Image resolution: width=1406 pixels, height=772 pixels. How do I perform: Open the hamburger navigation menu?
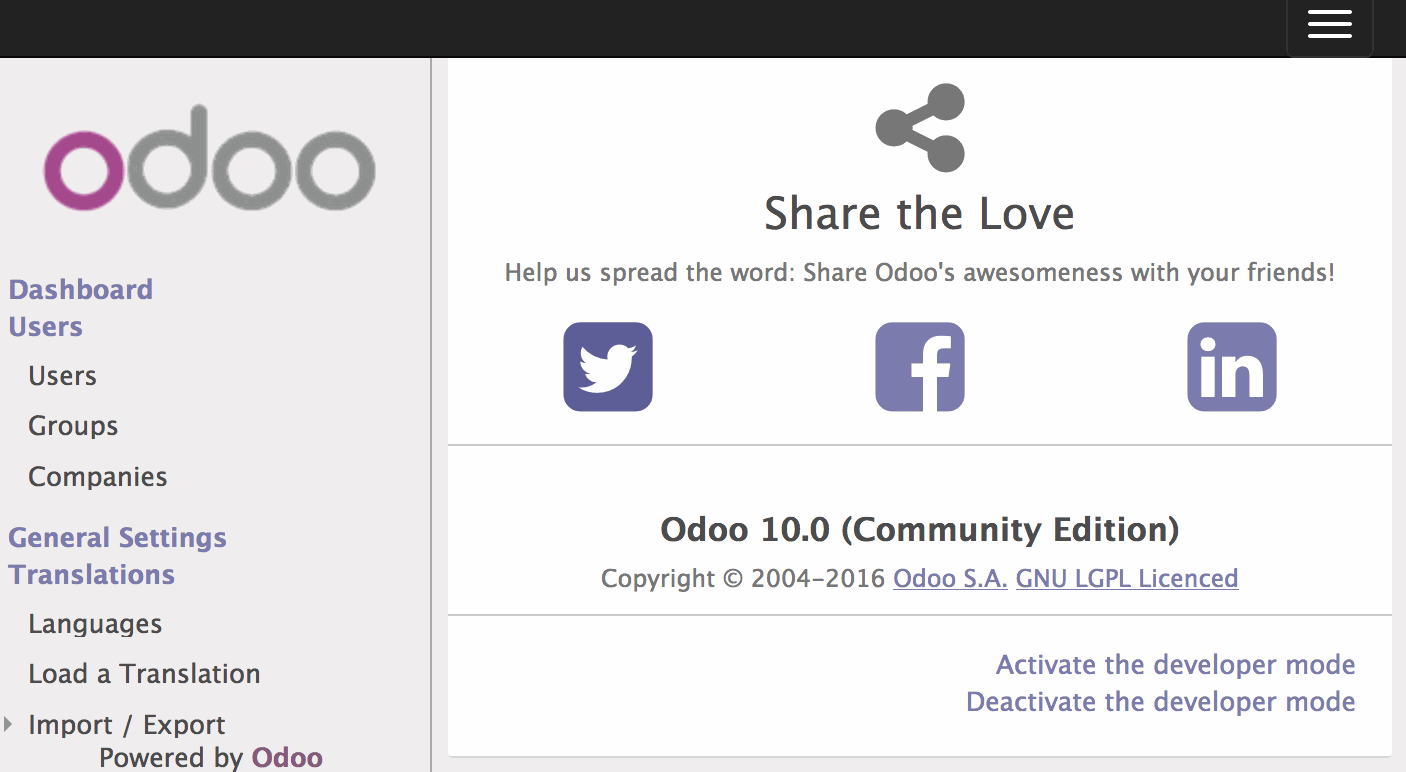point(1329,24)
